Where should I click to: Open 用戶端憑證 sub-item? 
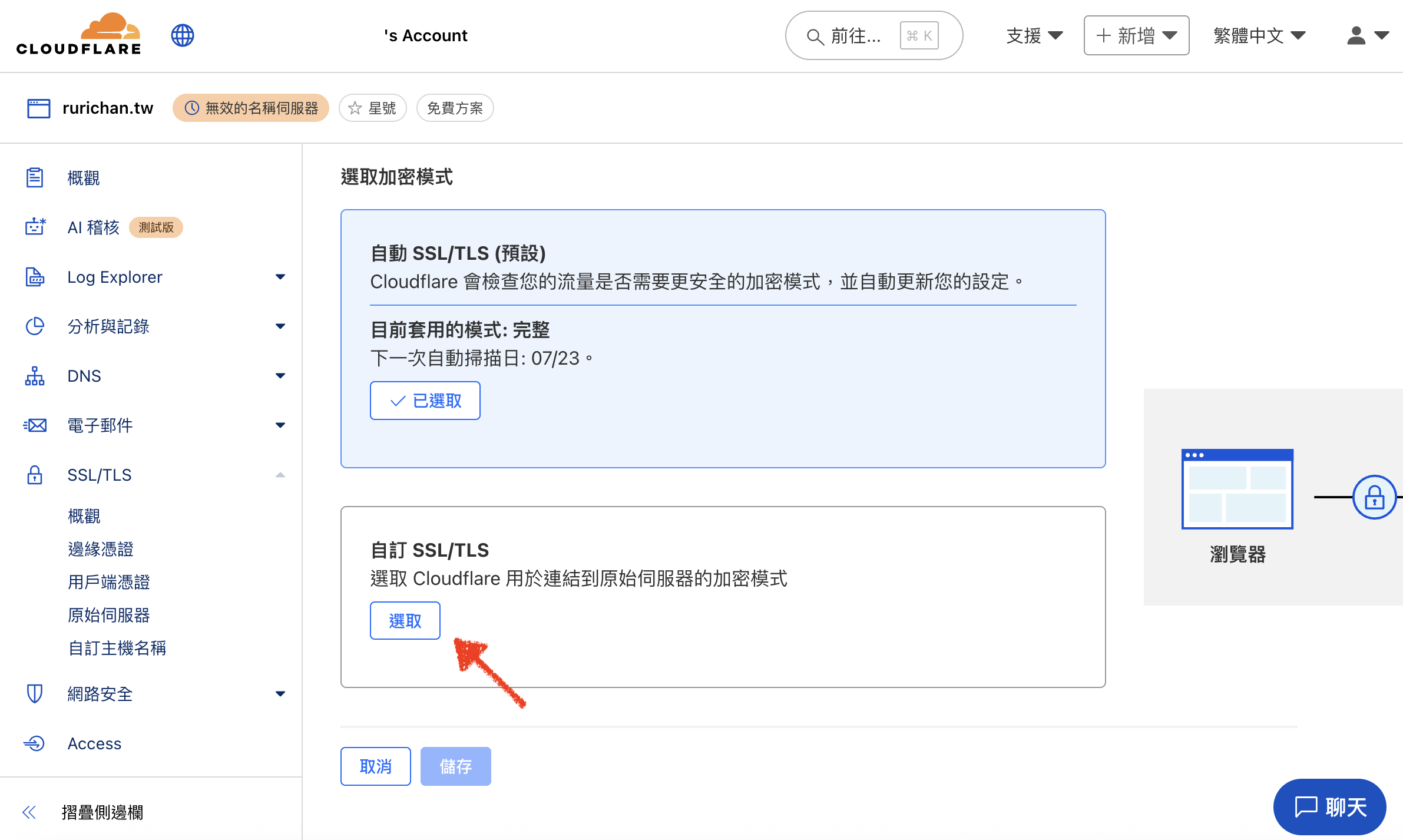tap(109, 582)
